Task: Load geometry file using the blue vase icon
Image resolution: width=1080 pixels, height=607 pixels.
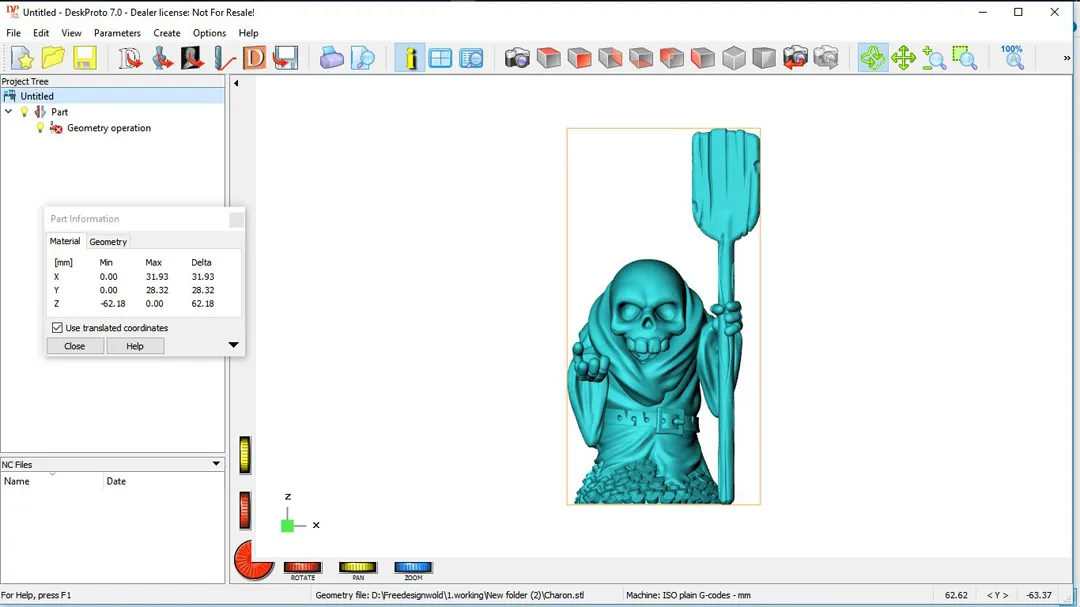Action: pyautogui.click(x=162, y=58)
